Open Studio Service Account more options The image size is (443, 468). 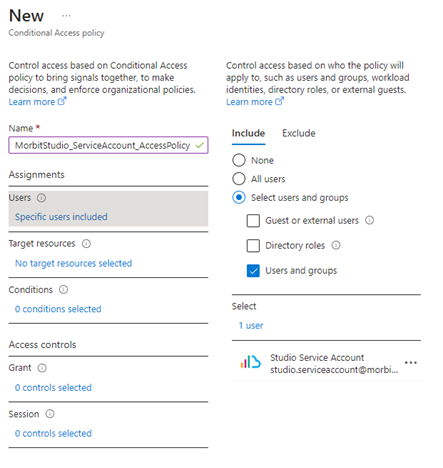411,363
